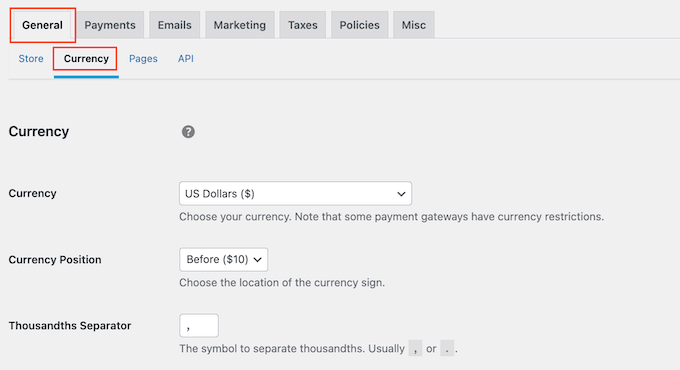Select the Marketing tab
This screenshot has width=680, height=370.
[239, 25]
